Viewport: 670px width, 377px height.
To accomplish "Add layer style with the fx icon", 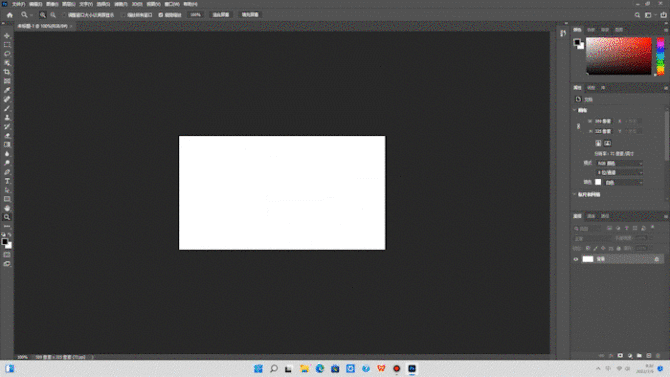I will point(611,356).
